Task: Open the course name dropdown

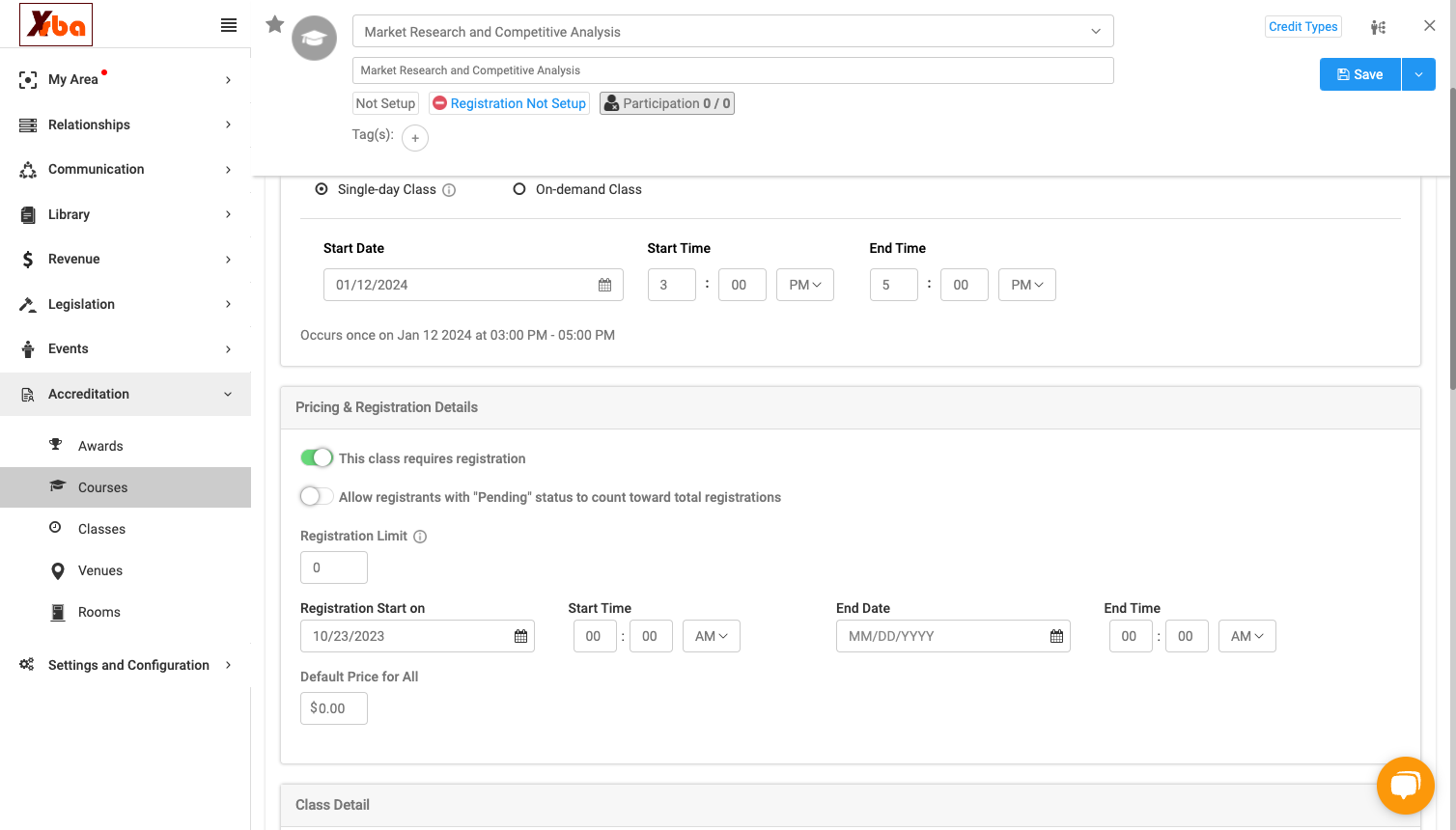Action: click(x=733, y=31)
